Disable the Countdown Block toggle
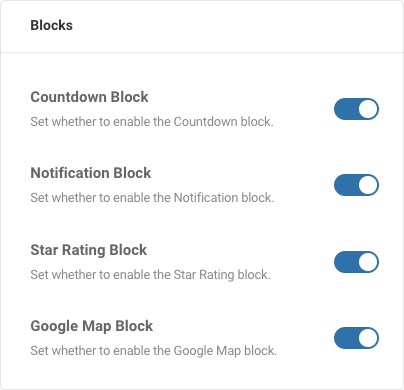Screen dimensions: 404x390 356,109
